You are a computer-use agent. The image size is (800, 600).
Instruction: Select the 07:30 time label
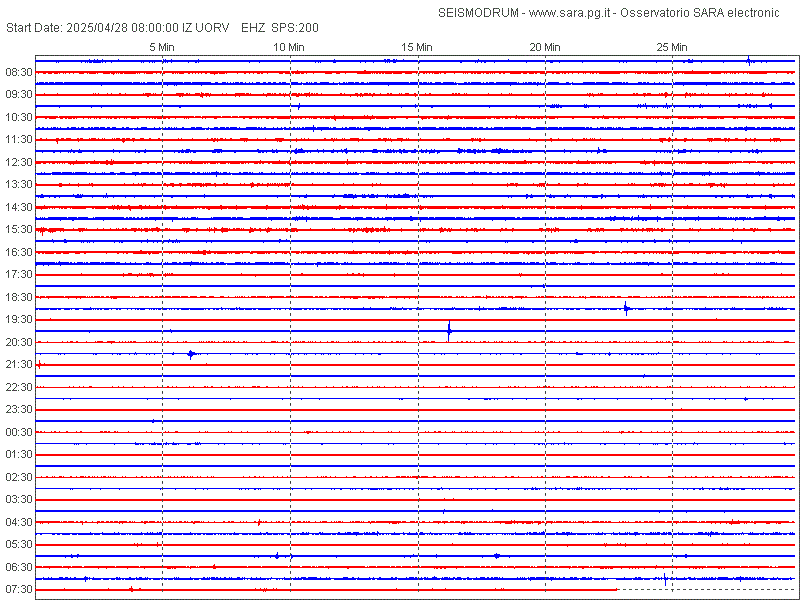pyautogui.click(x=19, y=589)
